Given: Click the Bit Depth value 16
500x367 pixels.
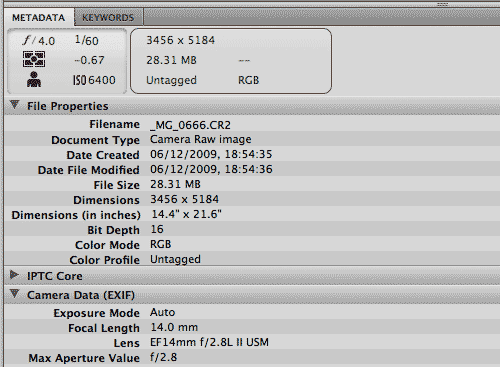Looking at the screenshot, I should click(157, 229).
